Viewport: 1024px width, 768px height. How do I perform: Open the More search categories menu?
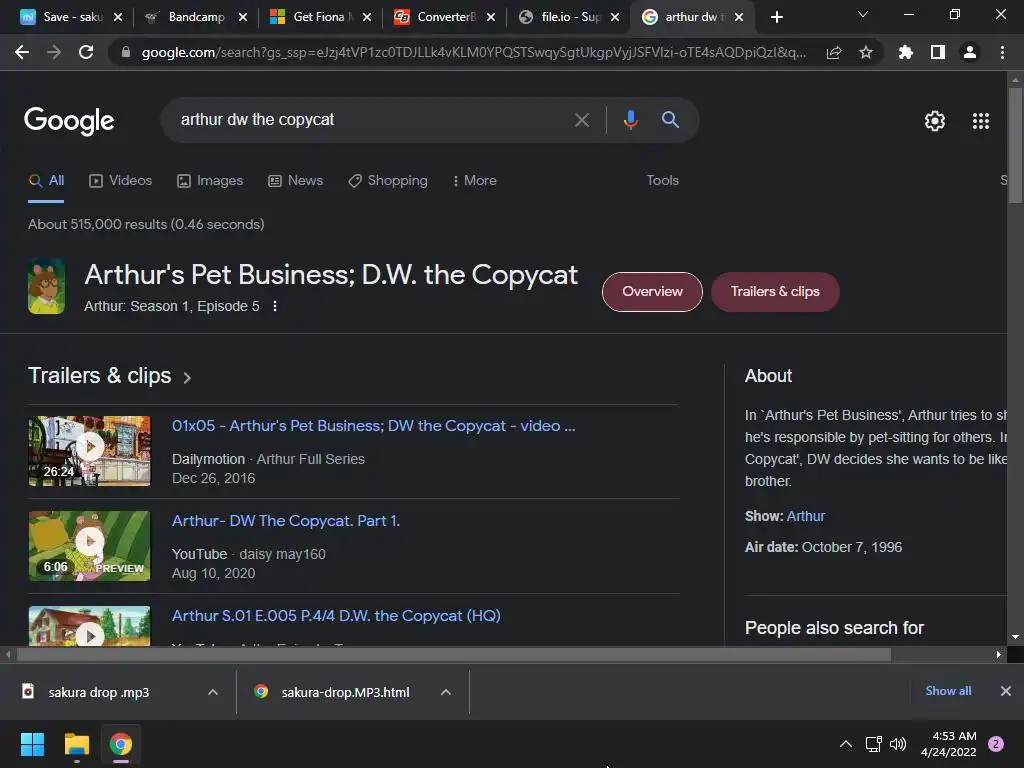pos(475,181)
